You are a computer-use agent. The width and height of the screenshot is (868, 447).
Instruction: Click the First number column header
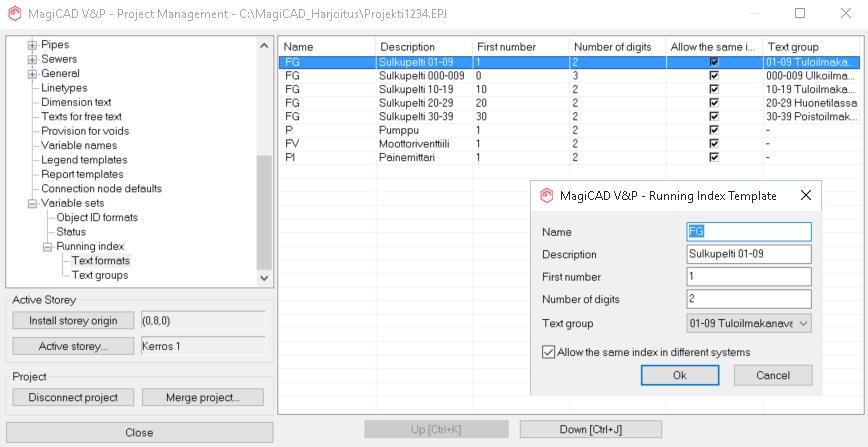(520, 47)
